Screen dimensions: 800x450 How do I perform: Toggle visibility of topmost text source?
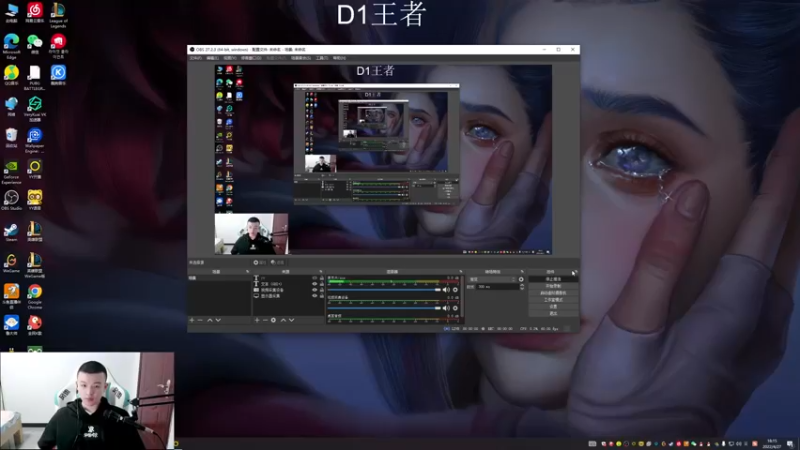click(315, 278)
